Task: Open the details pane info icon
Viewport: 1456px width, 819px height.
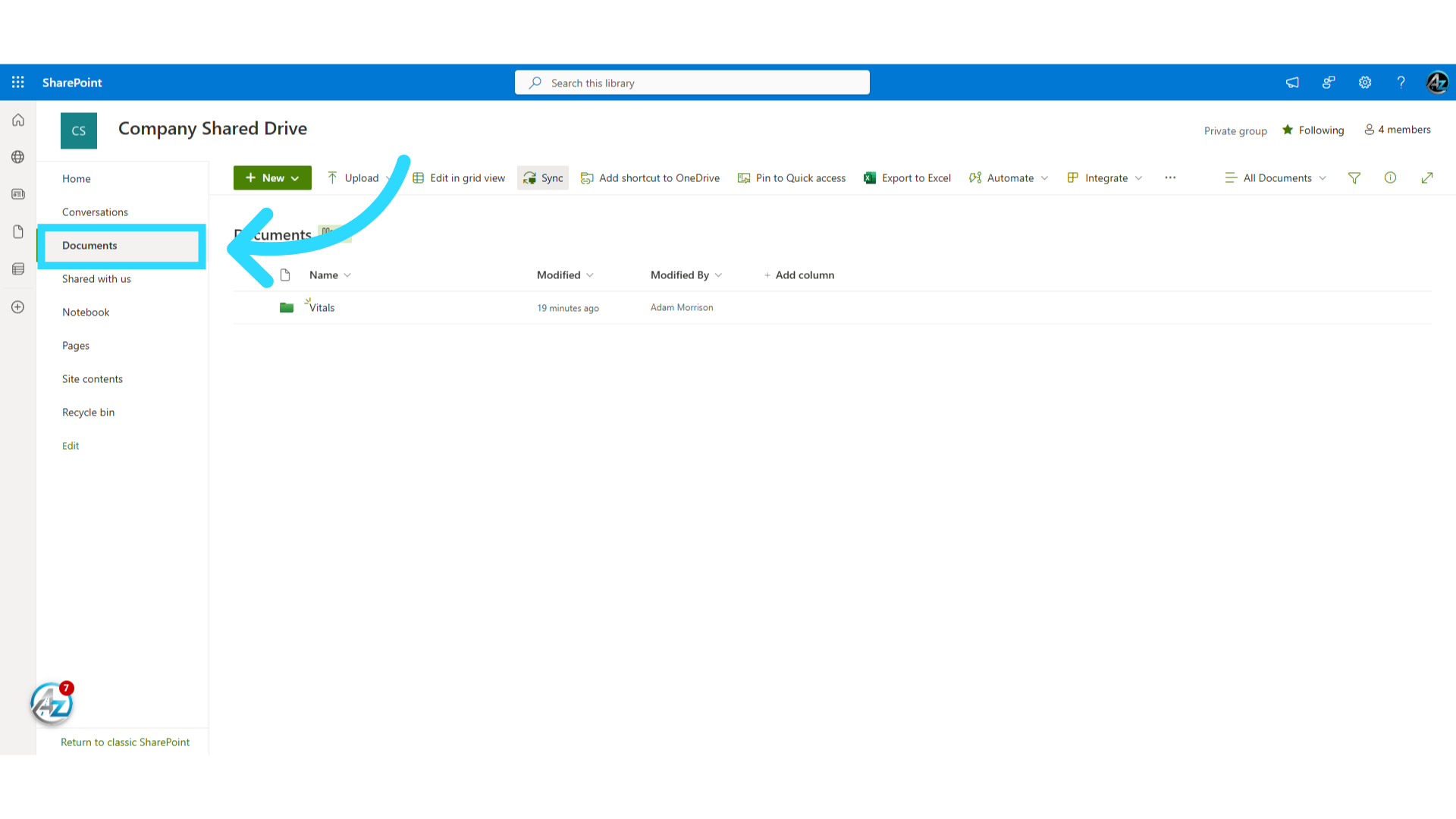Action: [x=1390, y=178]
